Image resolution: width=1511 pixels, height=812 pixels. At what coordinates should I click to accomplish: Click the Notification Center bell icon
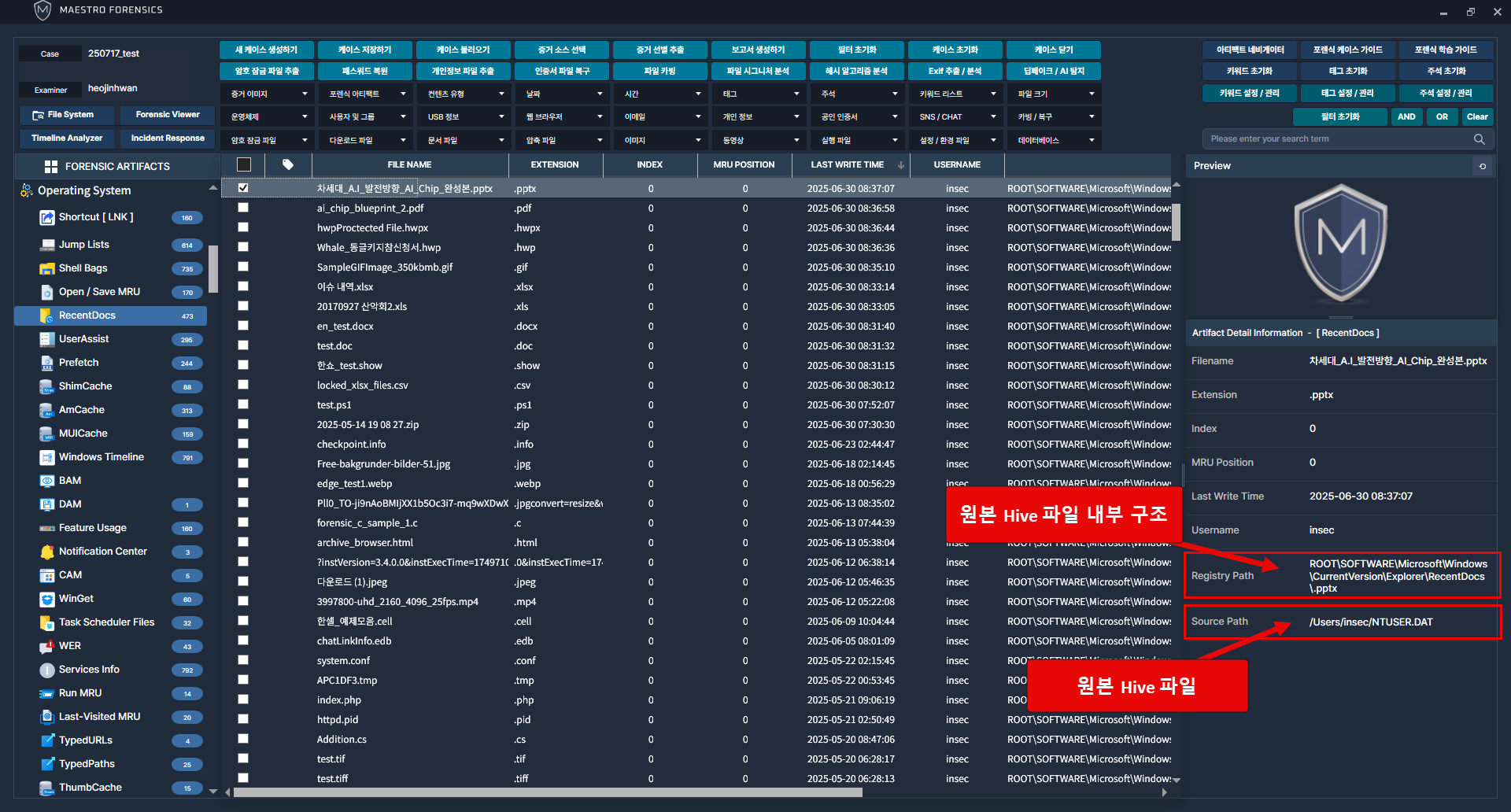47,552
